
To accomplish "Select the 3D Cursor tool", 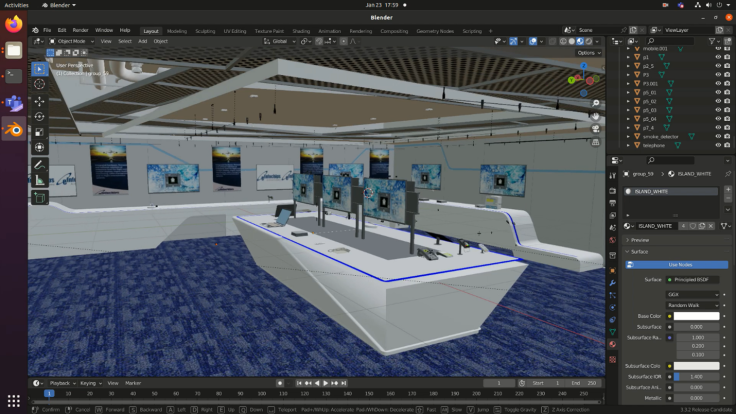I will tap(40, 85).
